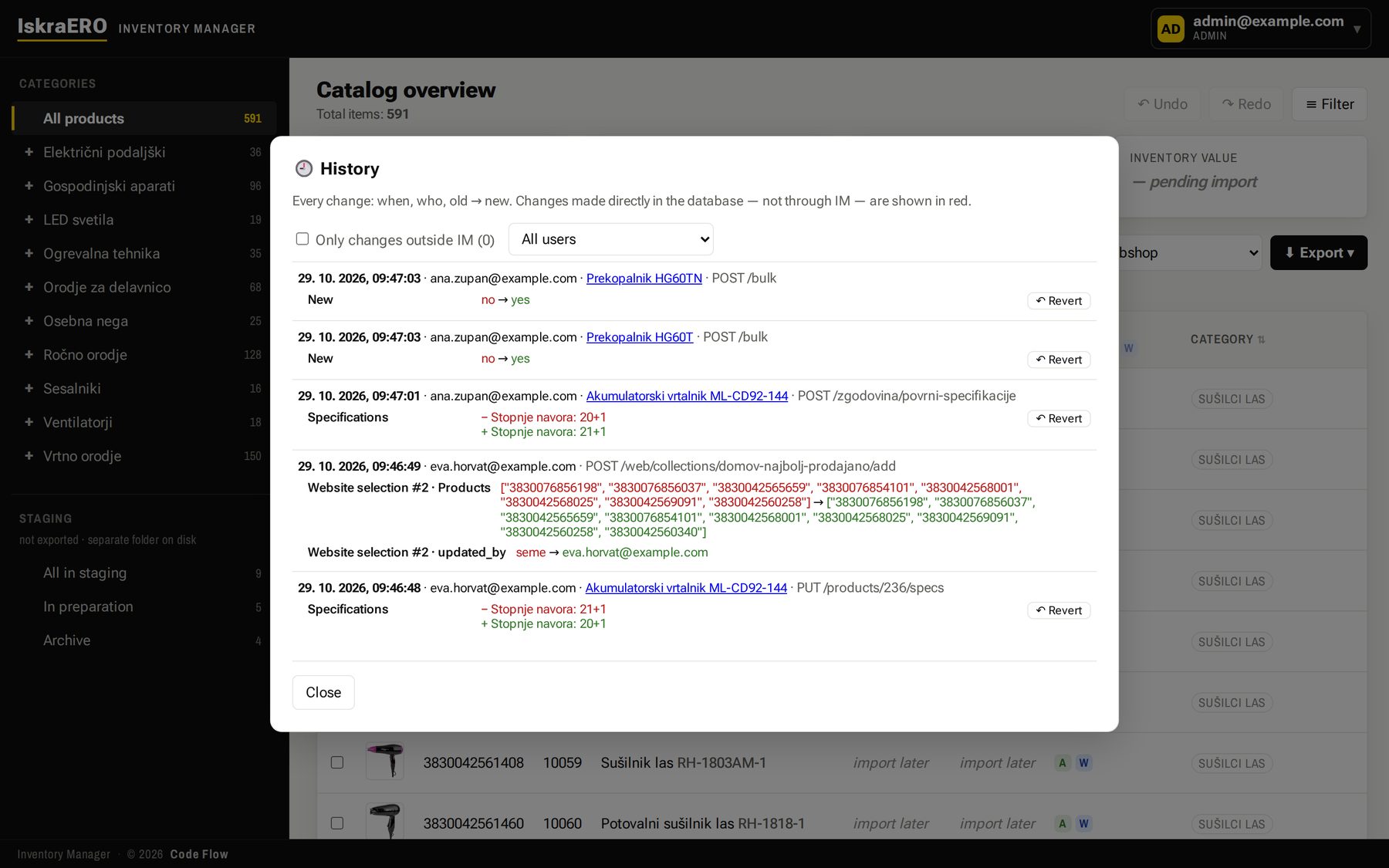Open the admin@example.com account menu arrow
Screen dimensions: 1389x868
[1357, 29]
